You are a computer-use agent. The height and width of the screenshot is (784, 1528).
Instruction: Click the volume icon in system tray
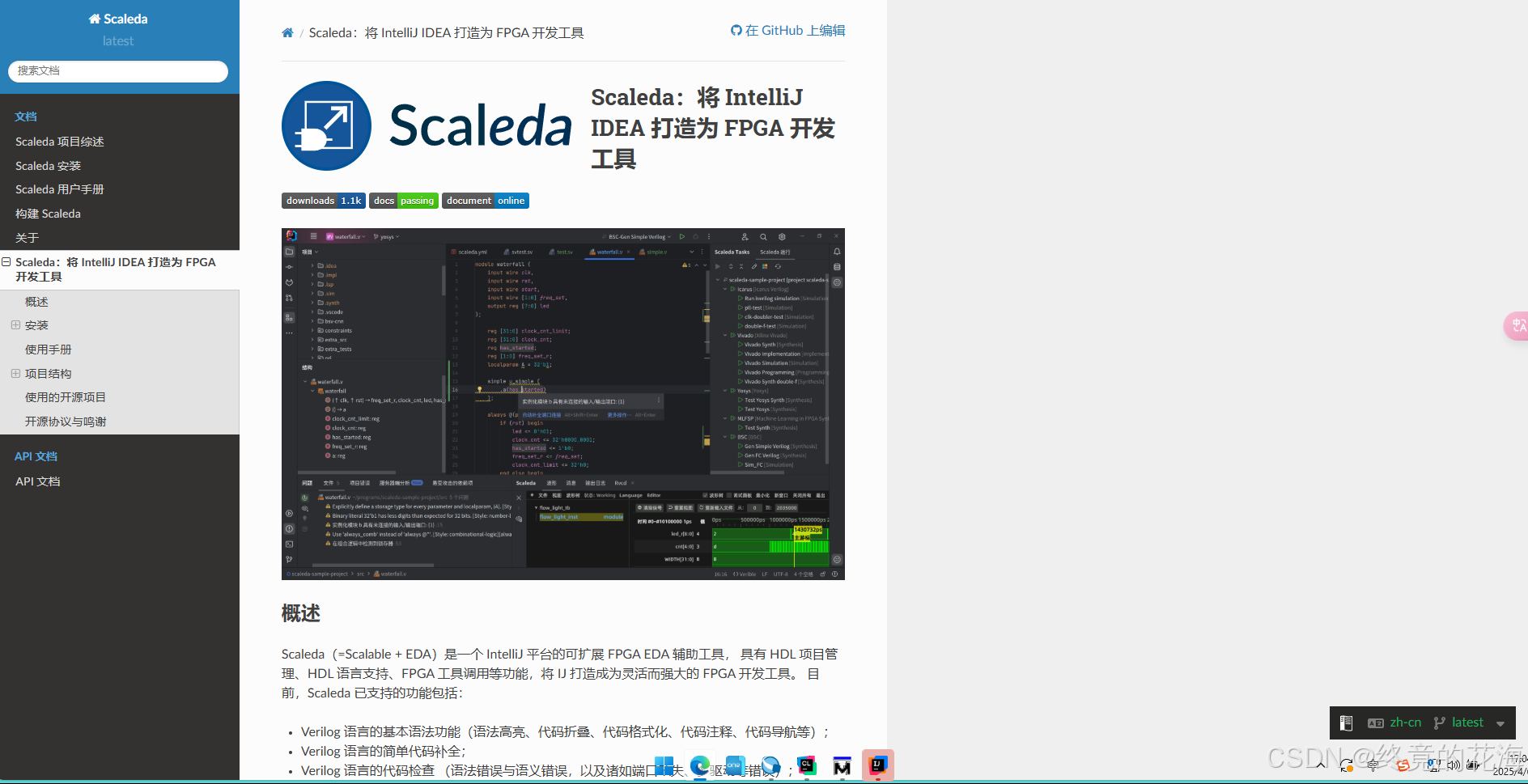[1454, 765]
